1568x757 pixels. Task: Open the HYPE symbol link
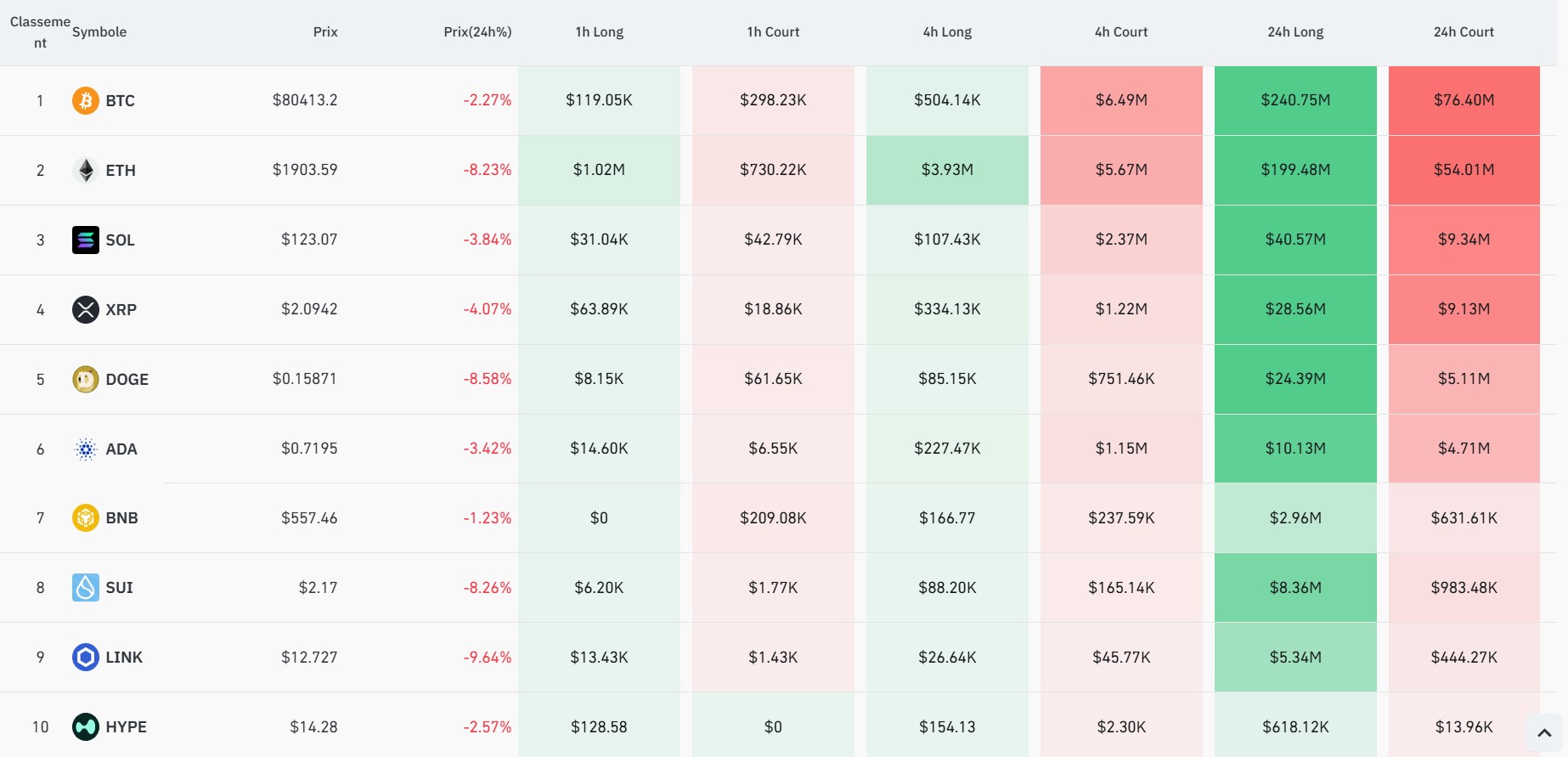point(126,727)
